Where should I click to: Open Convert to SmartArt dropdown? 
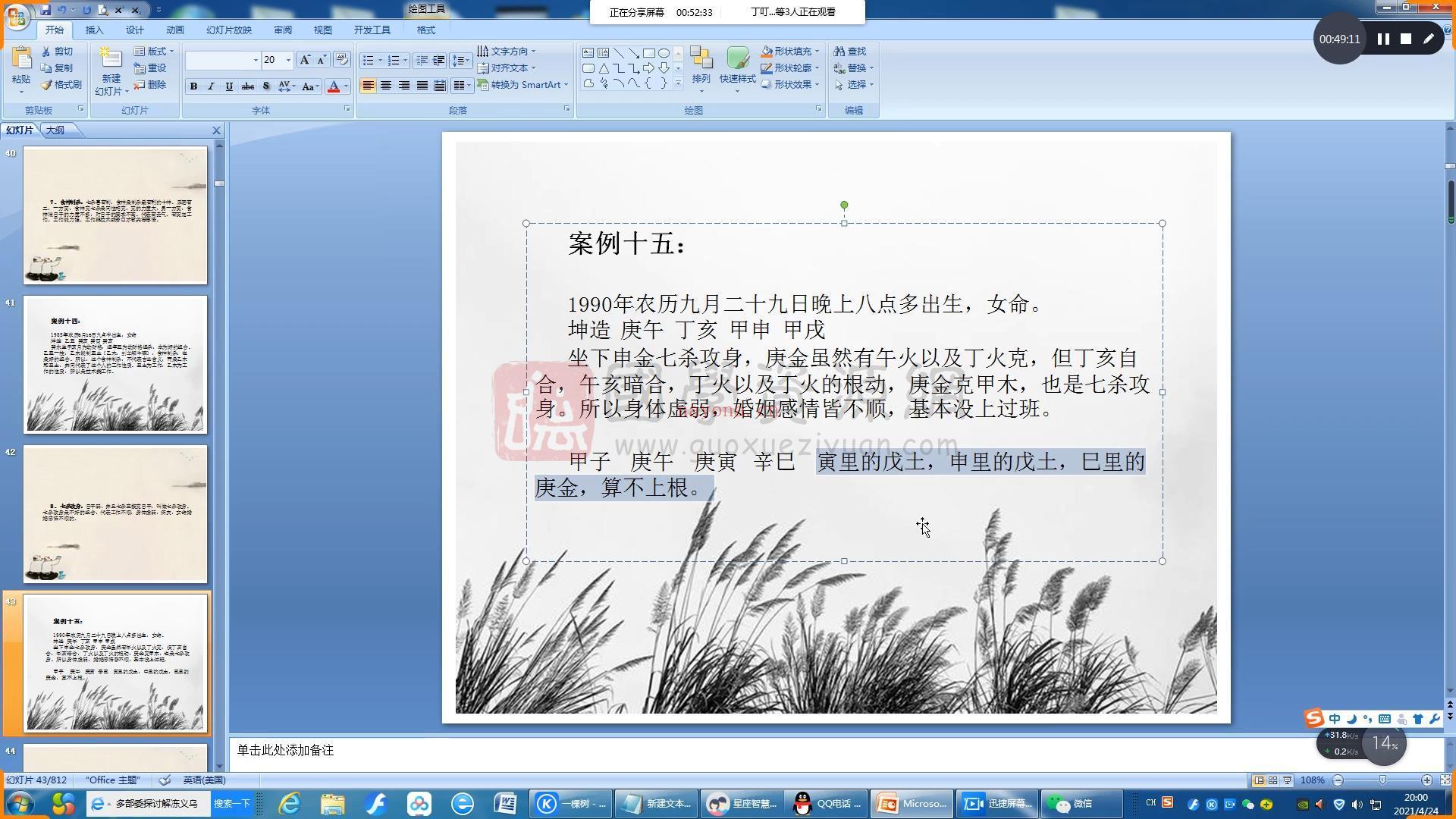[523, 84]
